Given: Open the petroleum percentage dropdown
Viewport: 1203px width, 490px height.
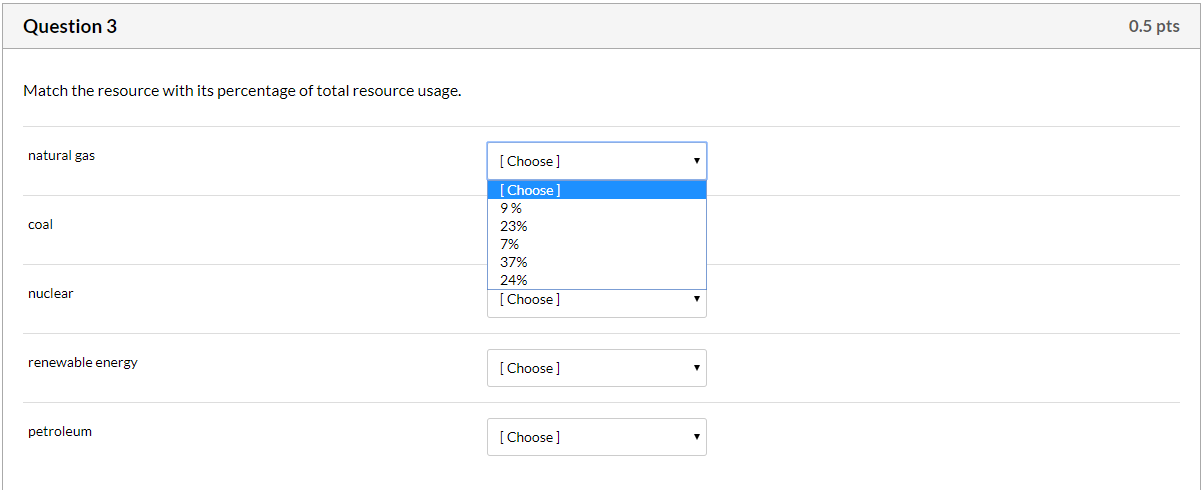Looking at the screenshot, I should 597,437.
